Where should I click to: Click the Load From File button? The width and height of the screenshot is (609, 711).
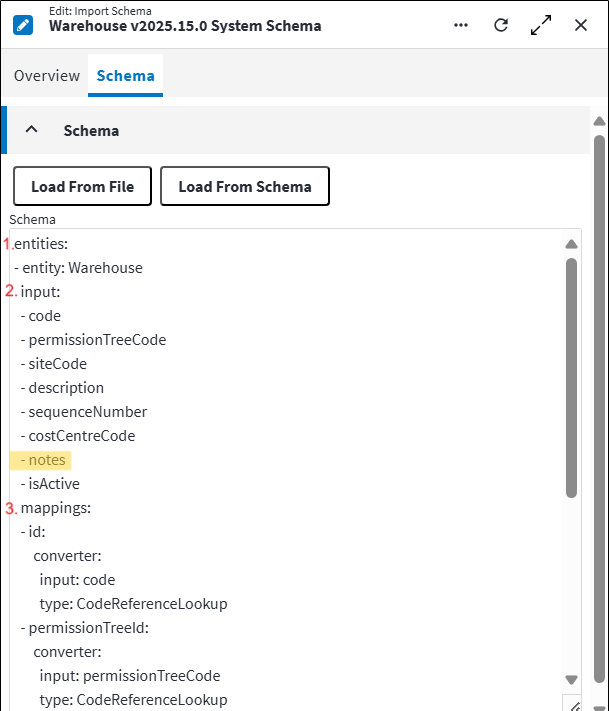[x=83, y=186]
